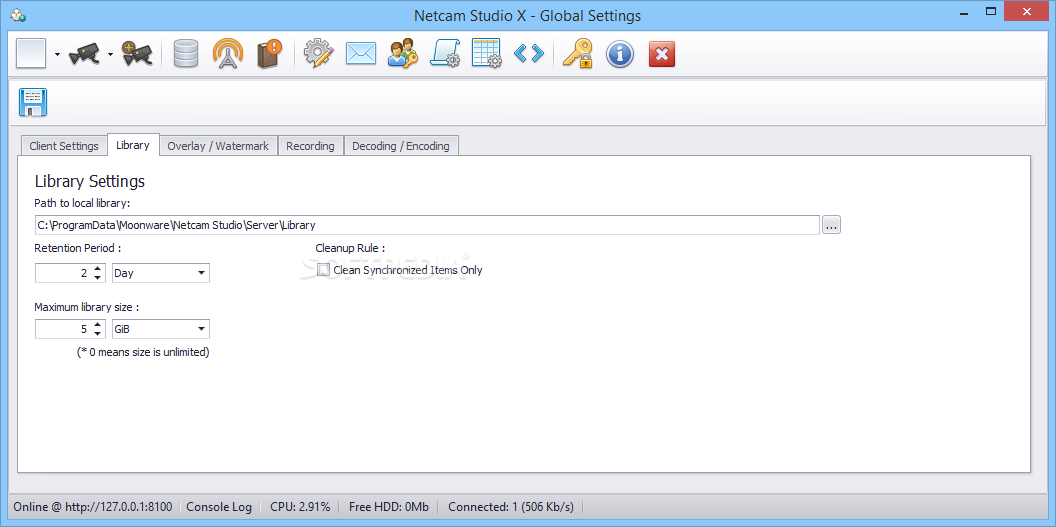Open the gear with pencil settings icon
The width and height of the screenshot is (1056, 527).
[x=319, y=54]
